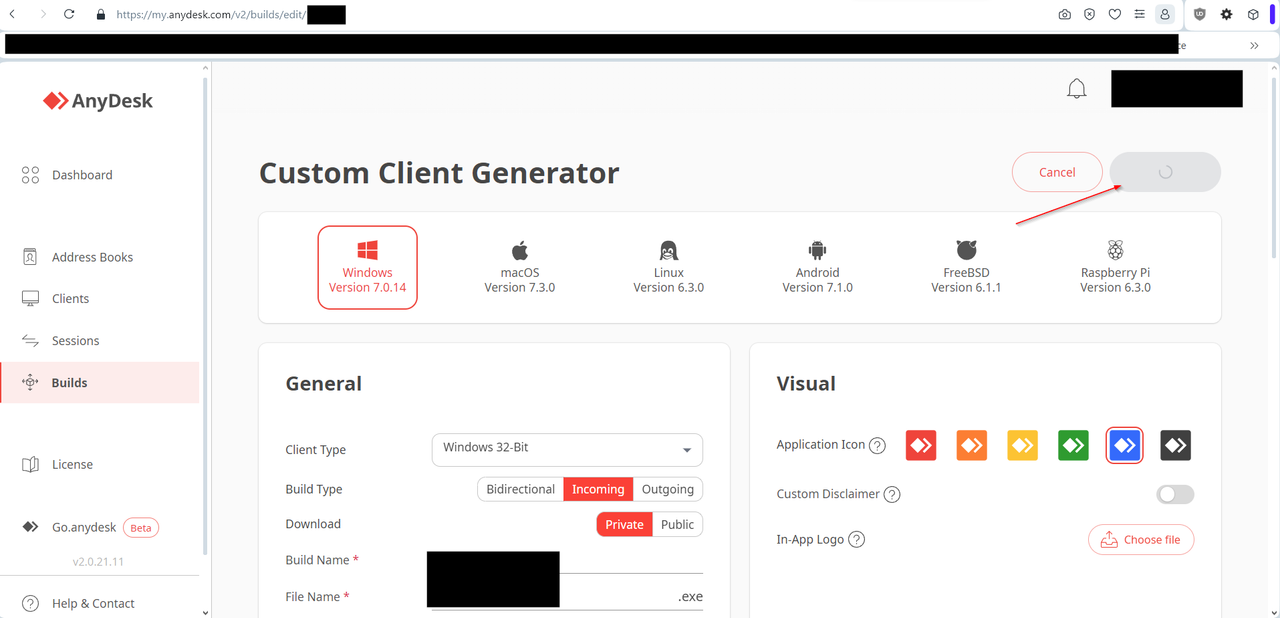The width and height of the screenshot is (1280, 618).
Task: Click the sidebar scroll down arrow
Action: (x=205, y=612)
